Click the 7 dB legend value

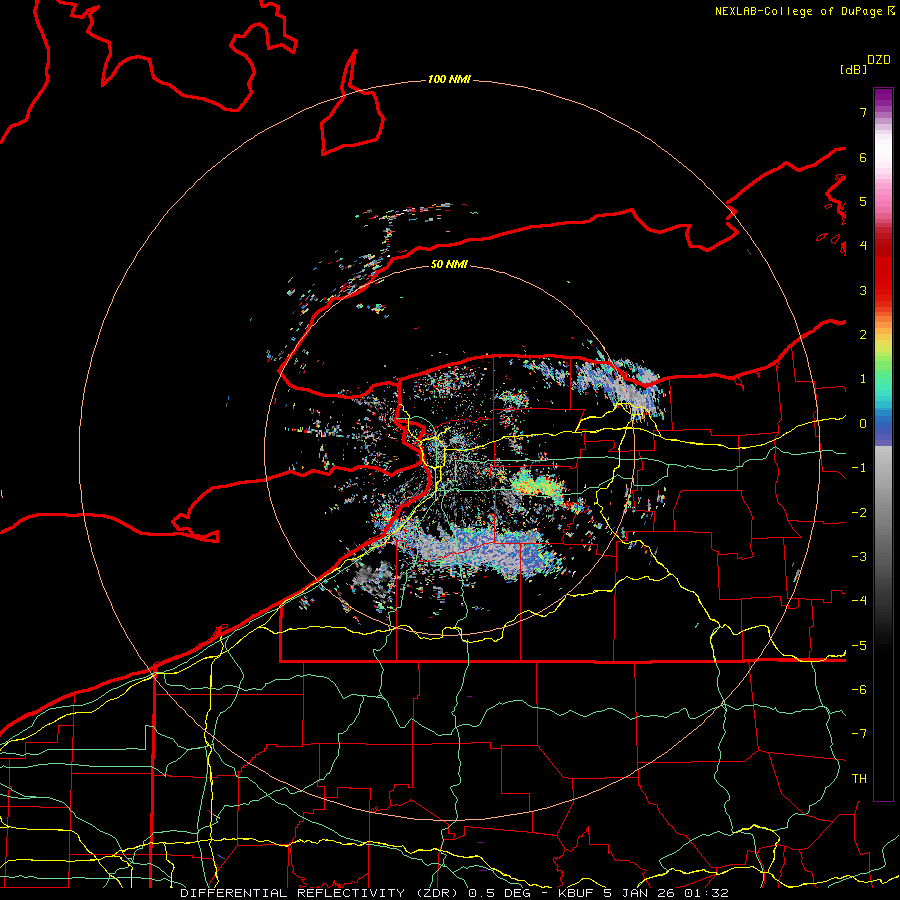863,112
